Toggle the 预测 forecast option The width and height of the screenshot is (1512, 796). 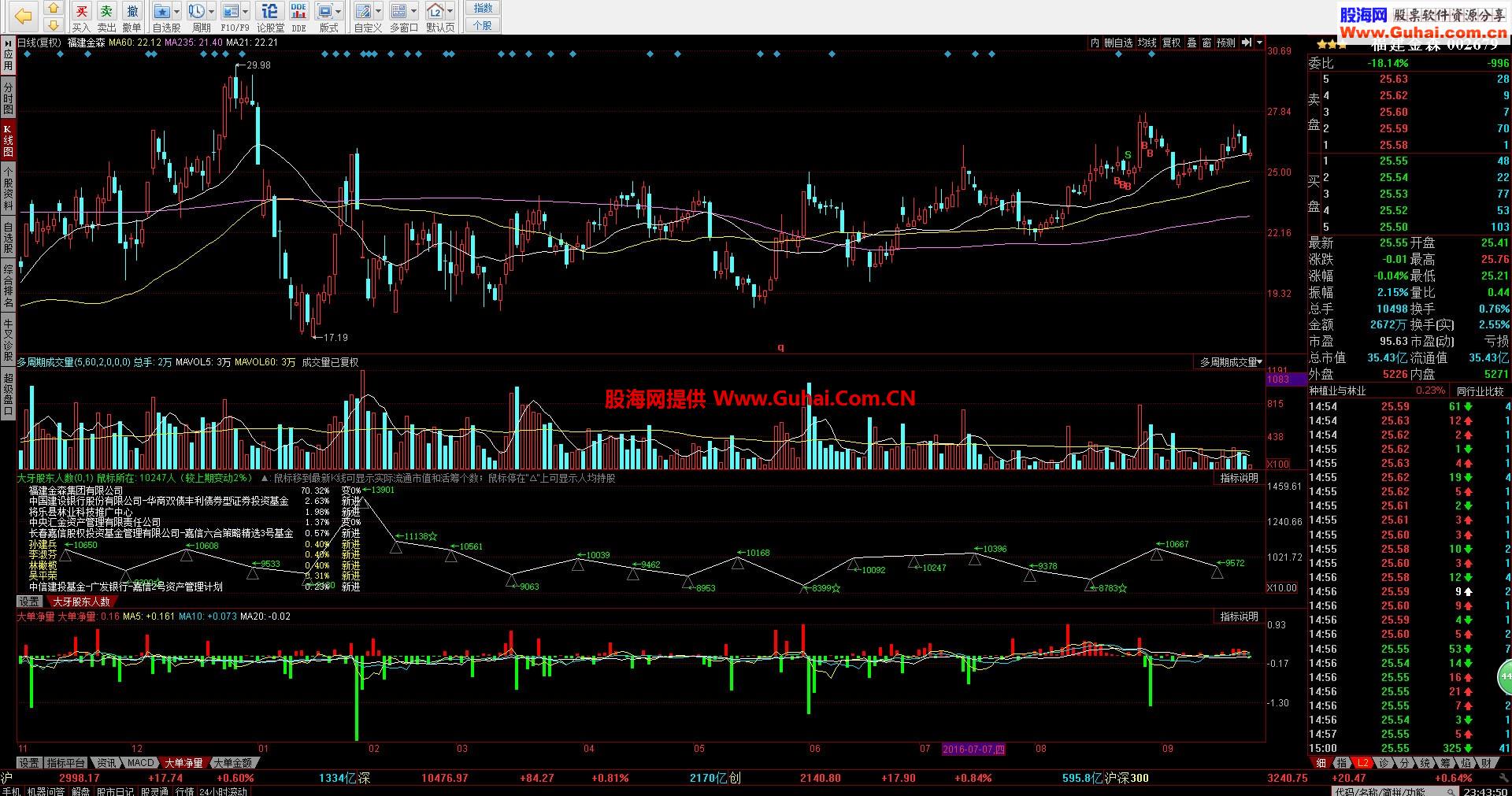point(1226,43)
